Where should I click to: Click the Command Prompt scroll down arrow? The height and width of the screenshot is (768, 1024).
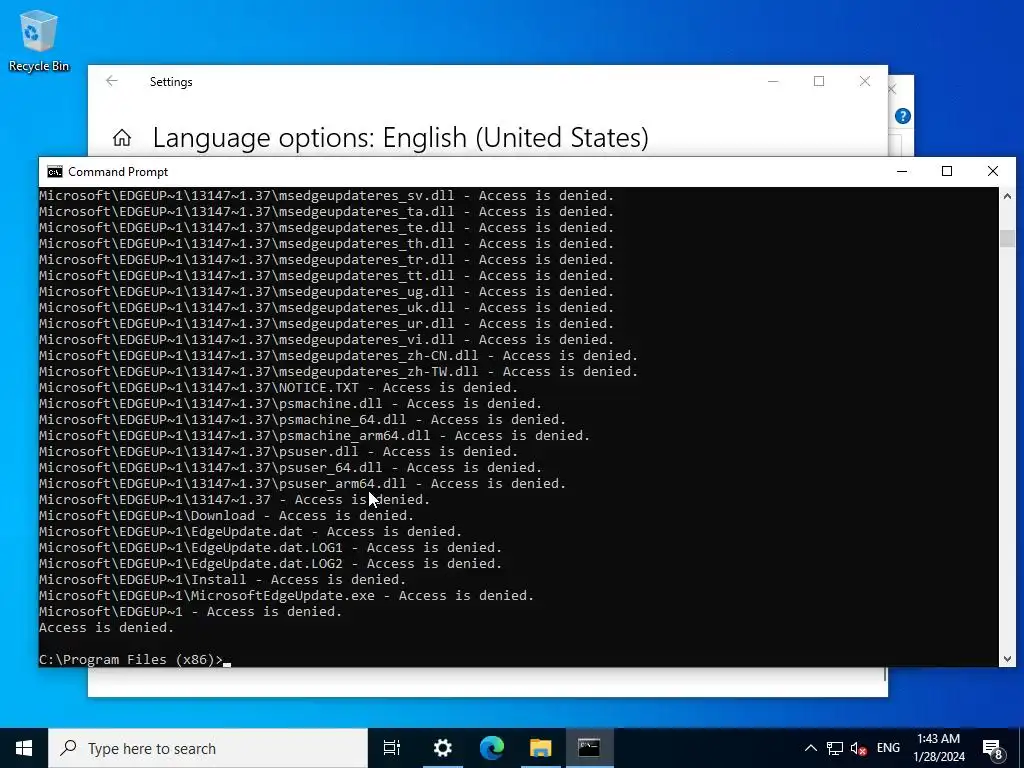pos(1007,659)
